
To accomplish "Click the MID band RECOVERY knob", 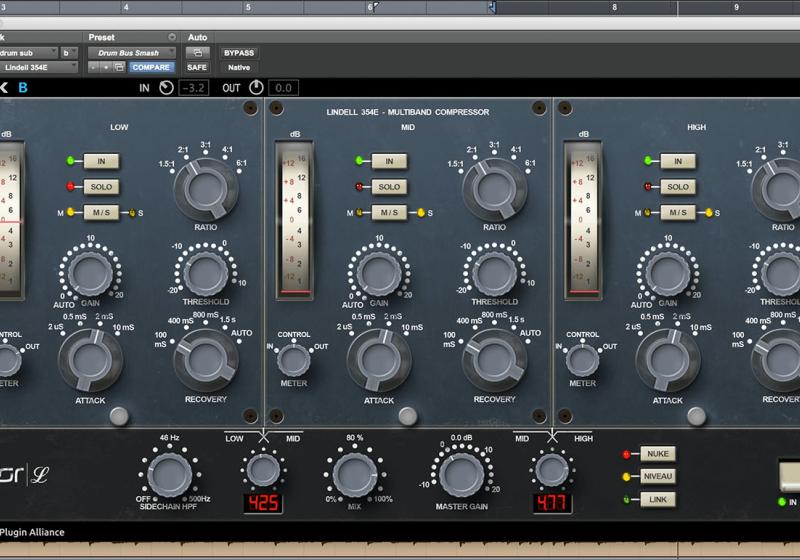I will [x=494, y=360].
